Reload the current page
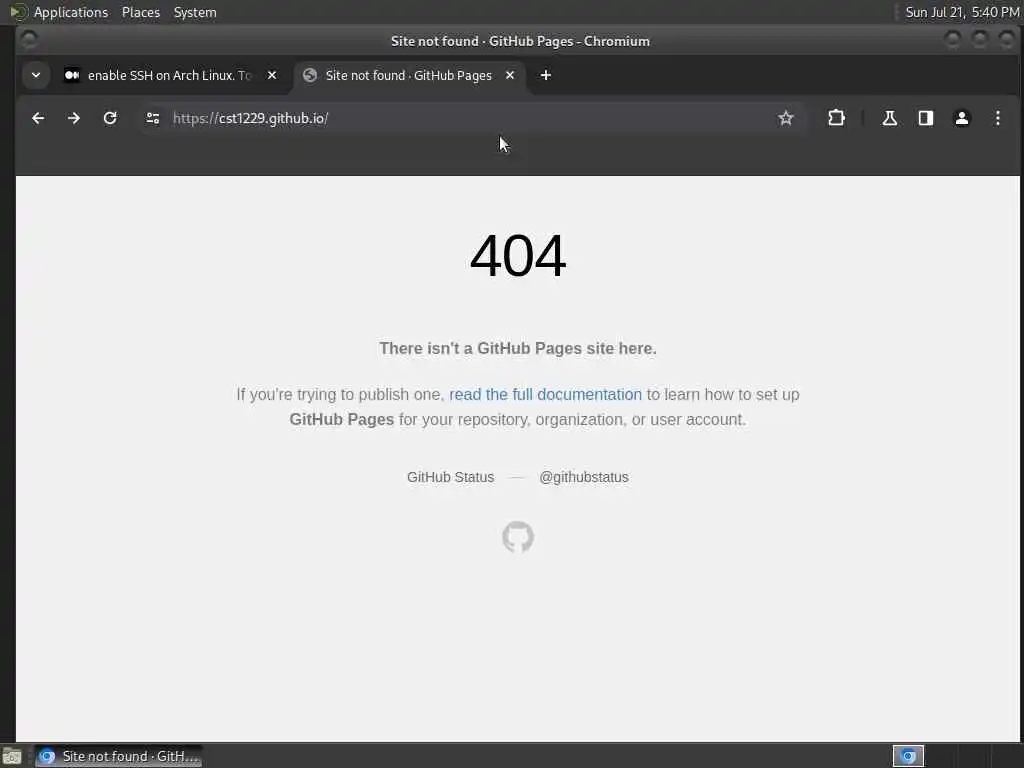 110,118
